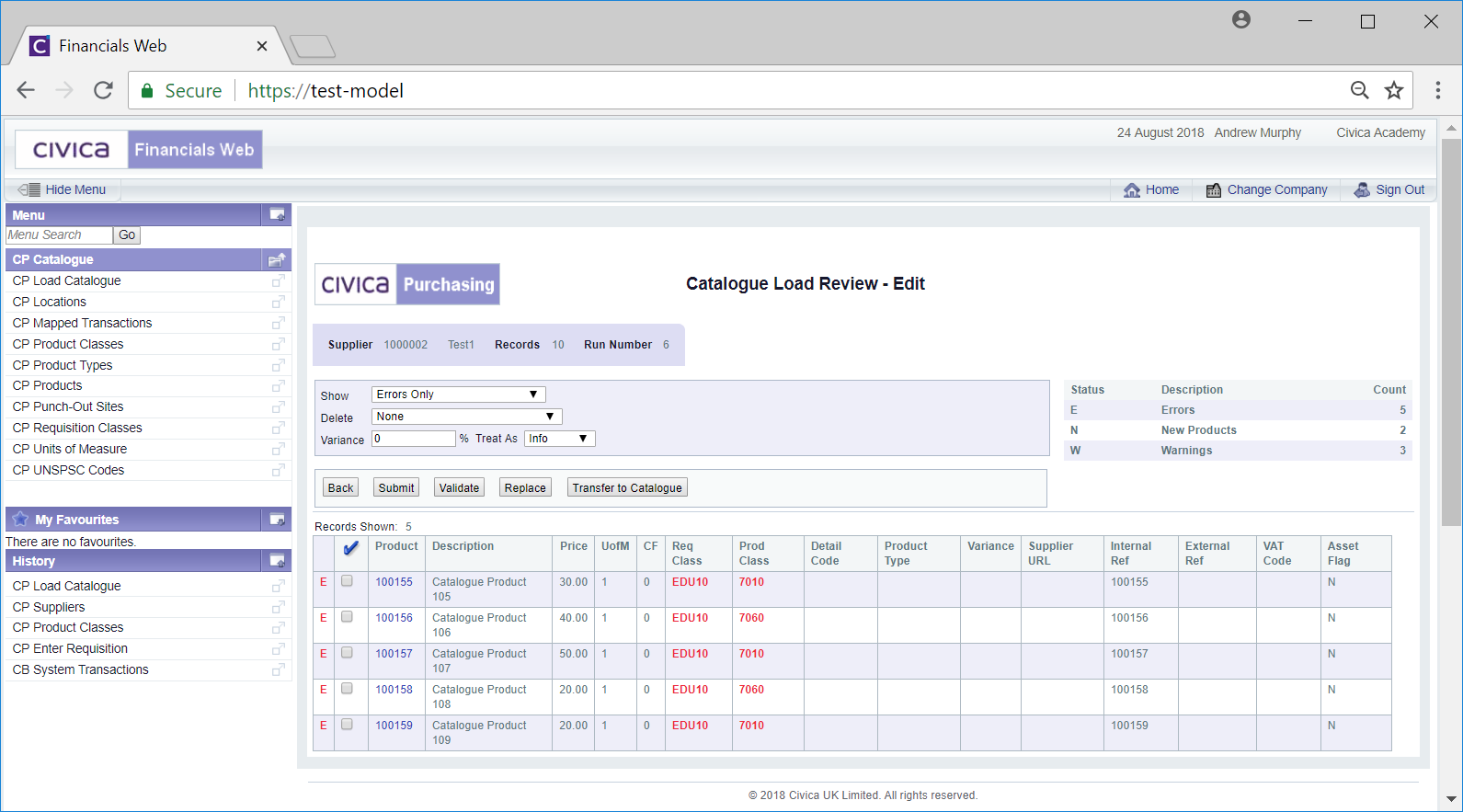
Task: Open CP Load Catalogue in new window icon
Action: tap(278, 280)
